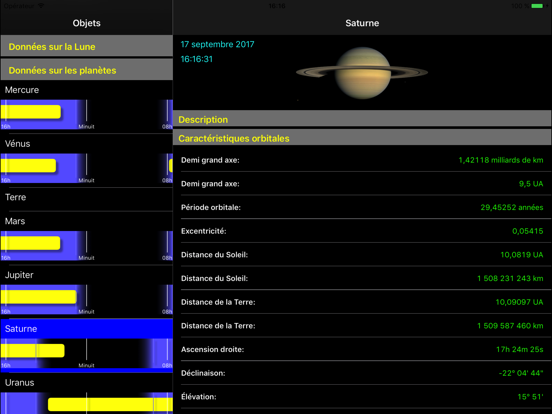Click Saturne's yellow visibility bar

coord(32,351)
